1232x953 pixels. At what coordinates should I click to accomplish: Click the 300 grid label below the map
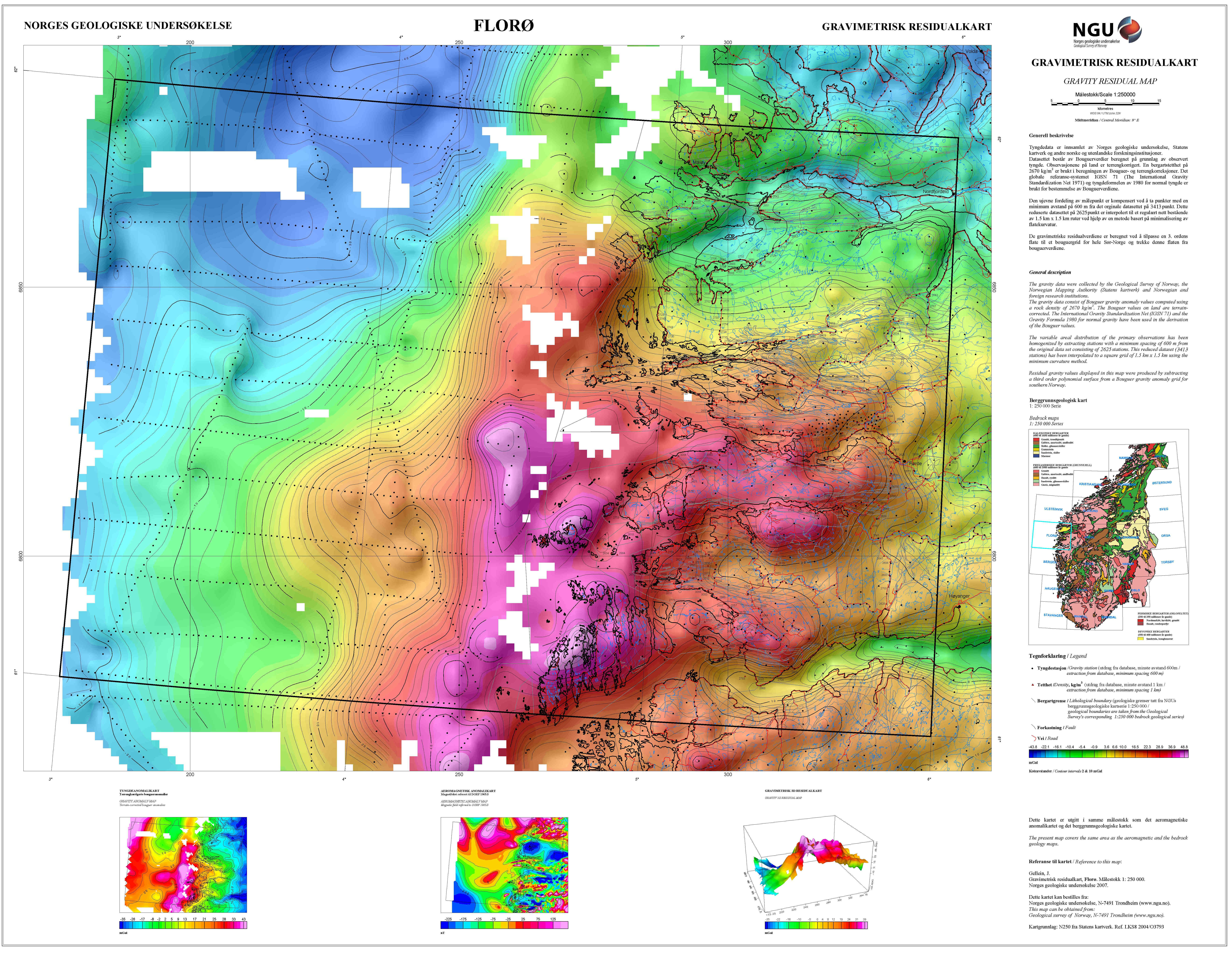point(728,774)
